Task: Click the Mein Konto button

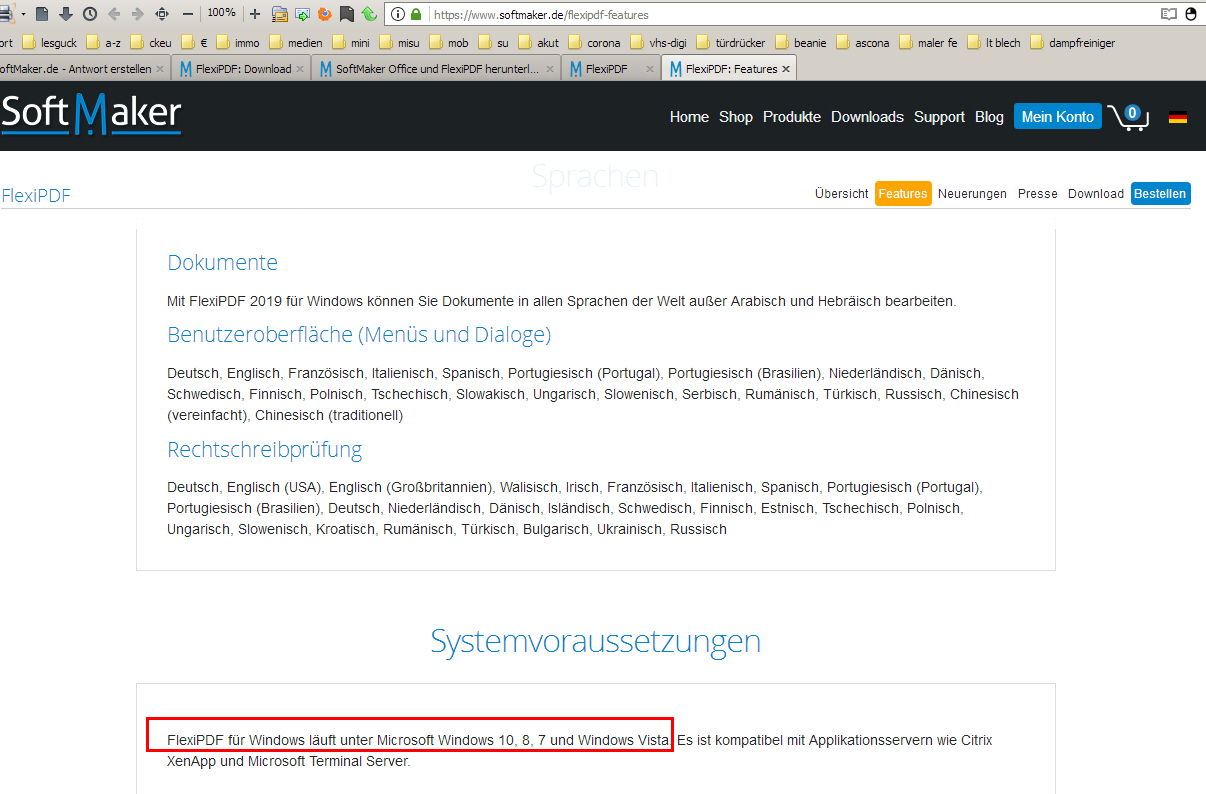Action: point(1058,116)
